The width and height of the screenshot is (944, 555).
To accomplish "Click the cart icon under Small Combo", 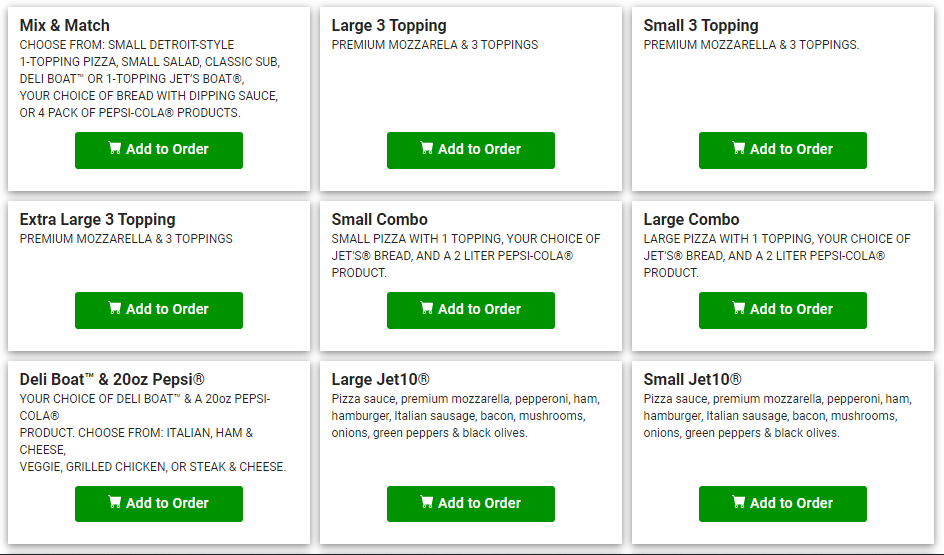I will (x=427, y=308).
